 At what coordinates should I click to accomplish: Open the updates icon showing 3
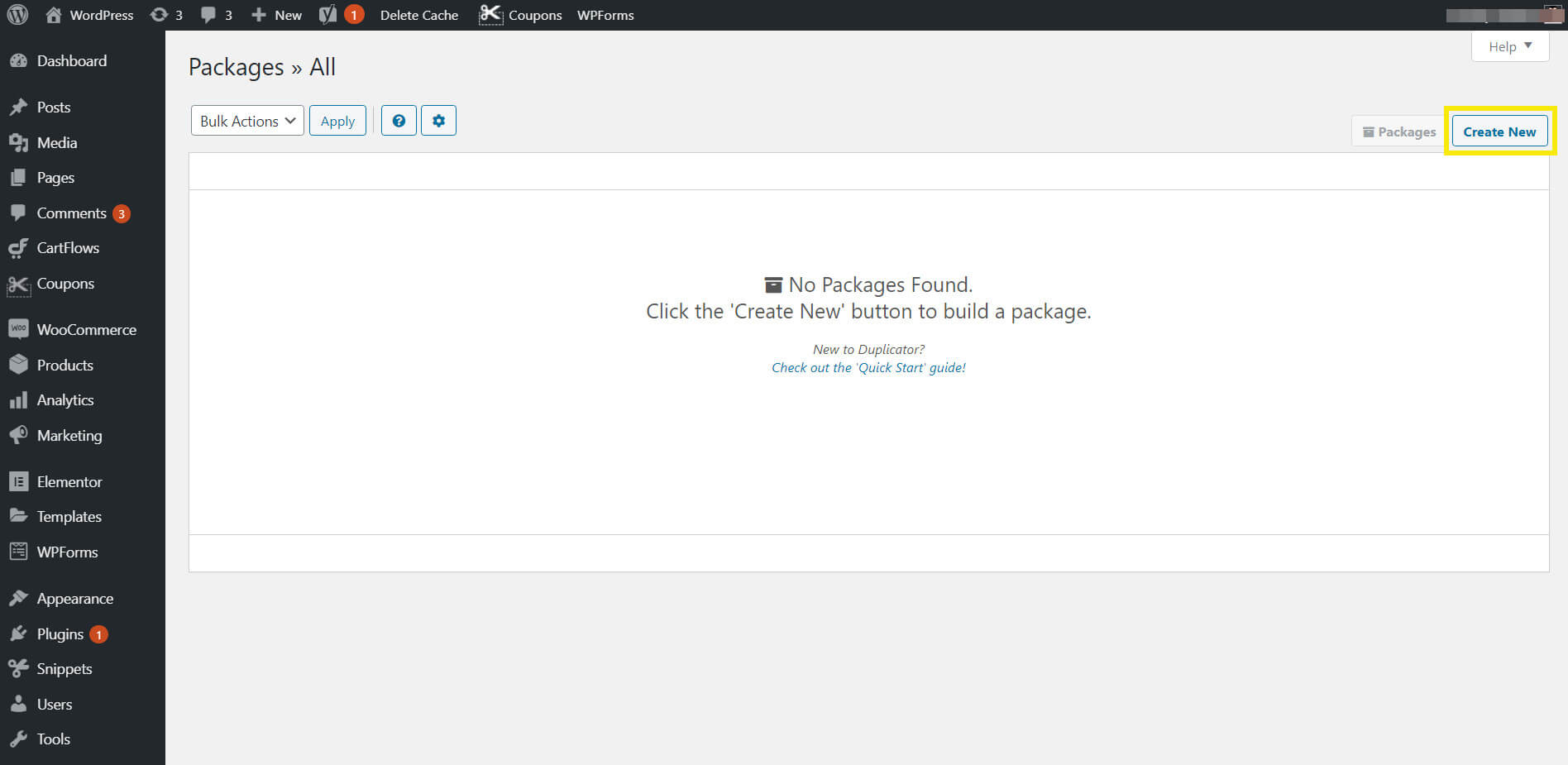tap(160, 15)
